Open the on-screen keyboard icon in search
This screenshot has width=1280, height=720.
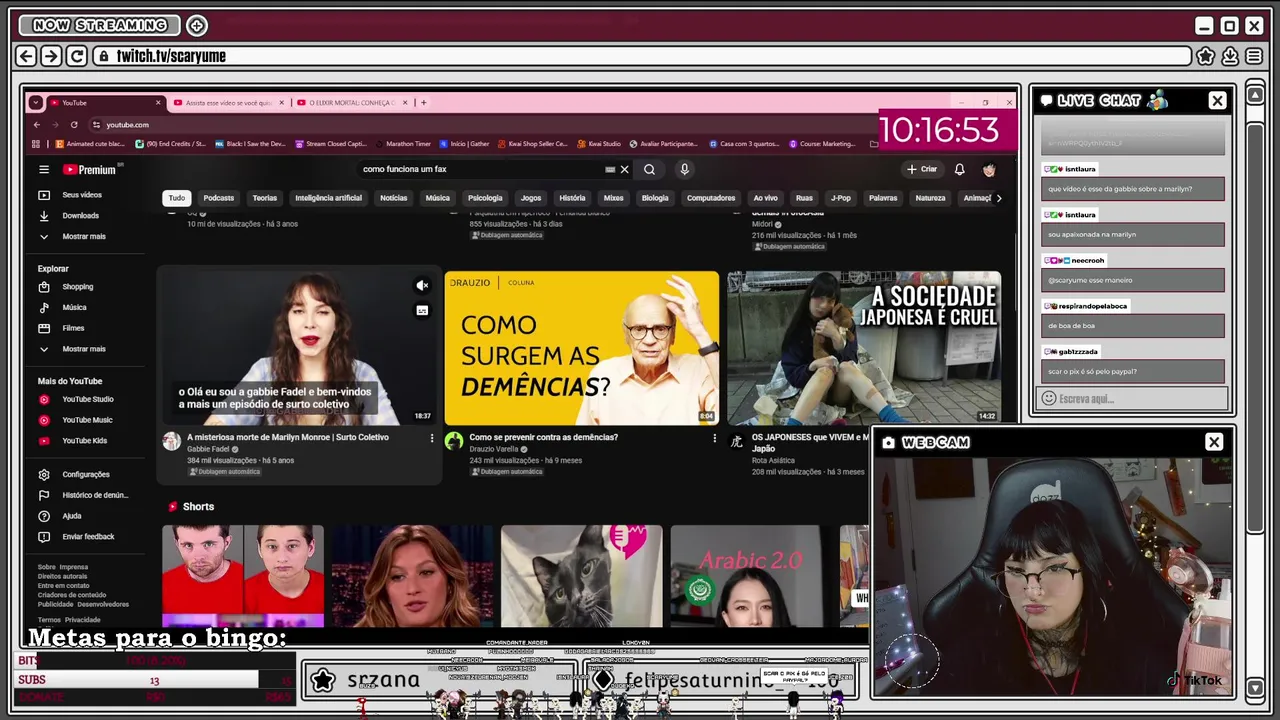[x=610, y=170]
